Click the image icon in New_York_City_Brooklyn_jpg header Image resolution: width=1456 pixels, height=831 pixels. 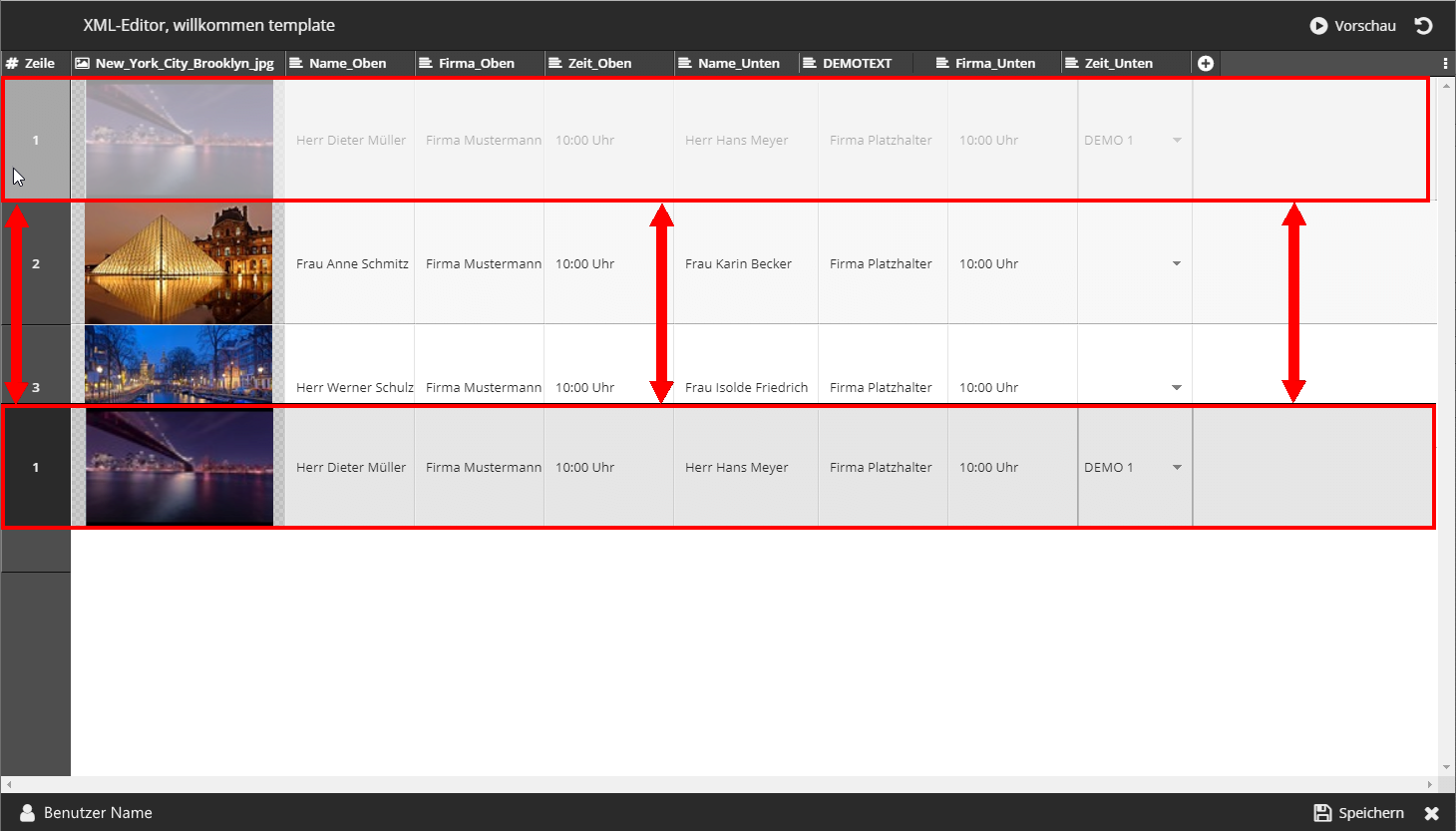(x=83, y=63)
